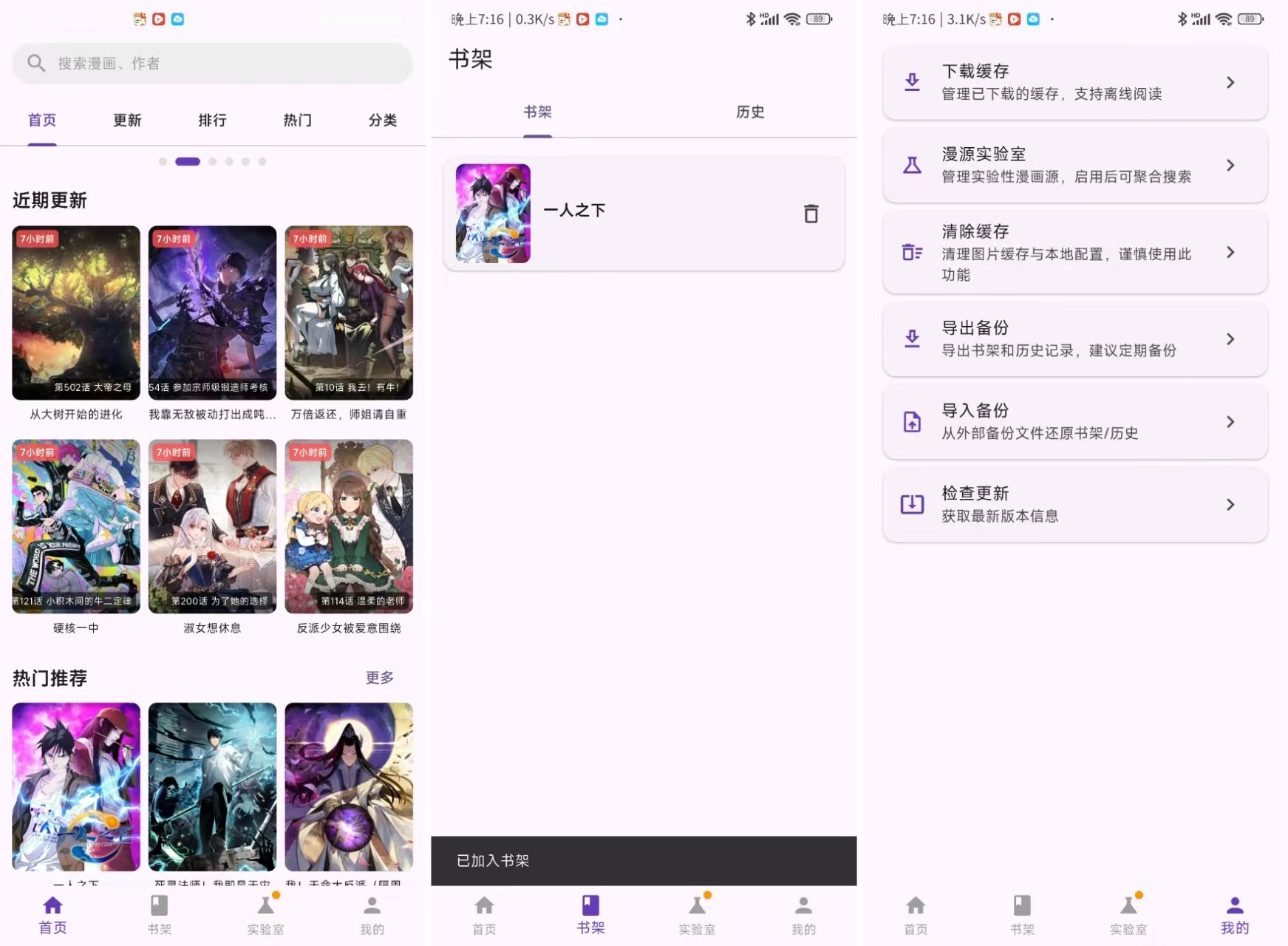The height and width of the screenshot is (946, 1288).
Task: Tap the search magnifier icon
Action: point(36,64)
